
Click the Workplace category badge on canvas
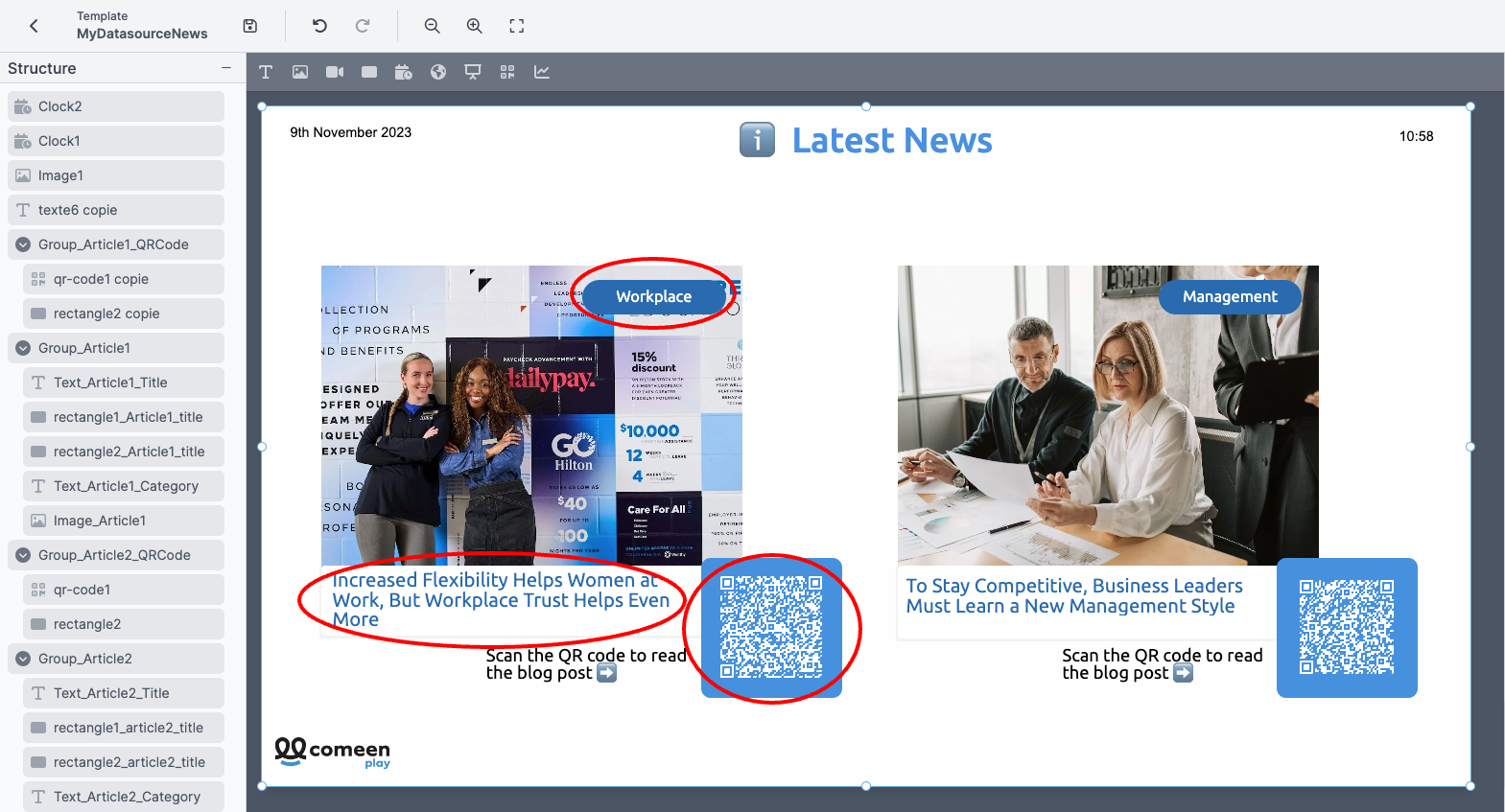pyautogui.click(x=654, y=296)
